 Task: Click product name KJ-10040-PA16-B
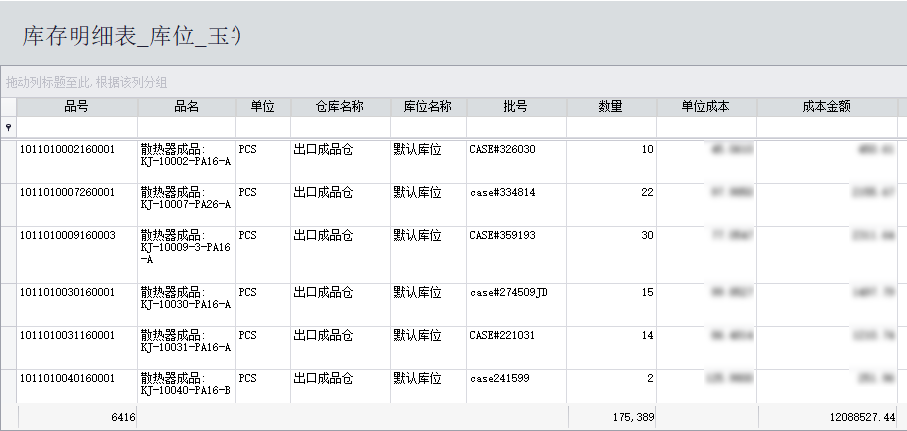click(186, 390)
